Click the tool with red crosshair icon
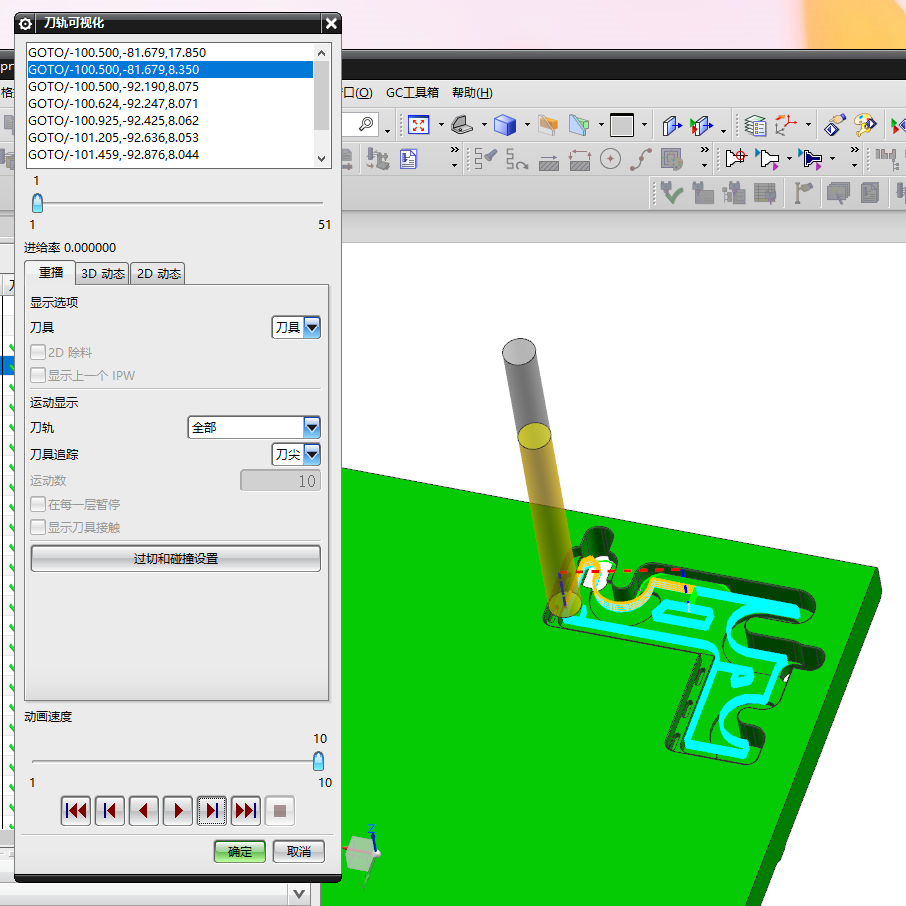Image resolution: width=906 pixels, height=906 pixels. click(x=736, y=158)
